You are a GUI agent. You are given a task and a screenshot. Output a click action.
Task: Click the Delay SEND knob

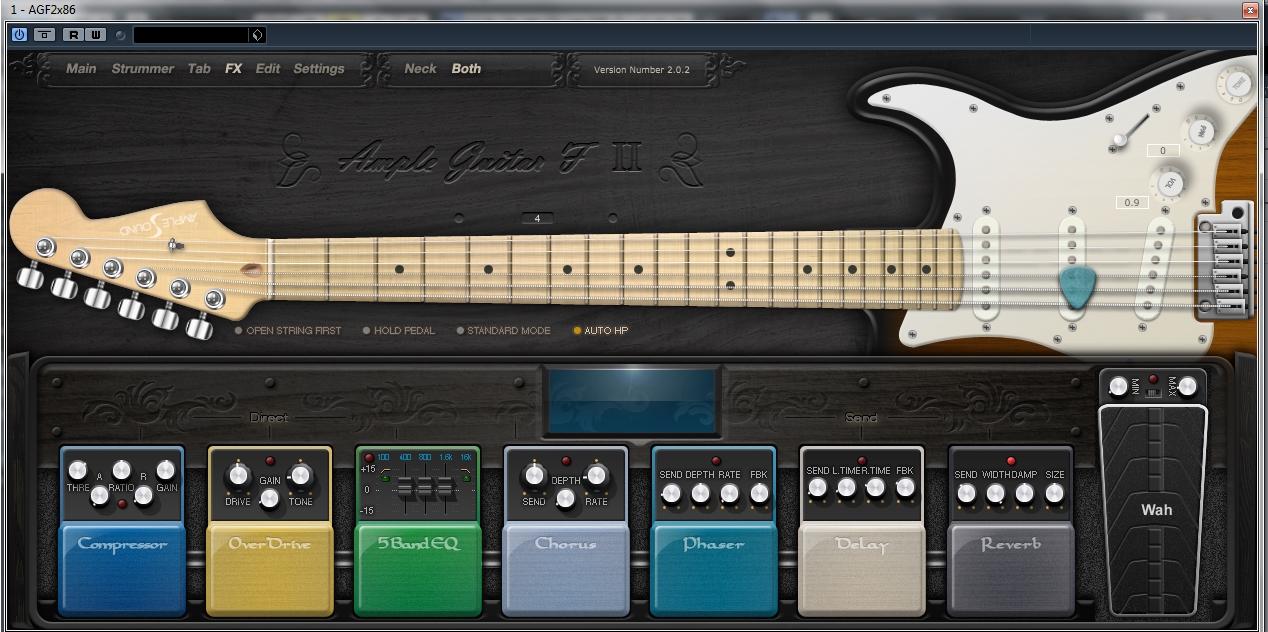[x=817, y=487]
